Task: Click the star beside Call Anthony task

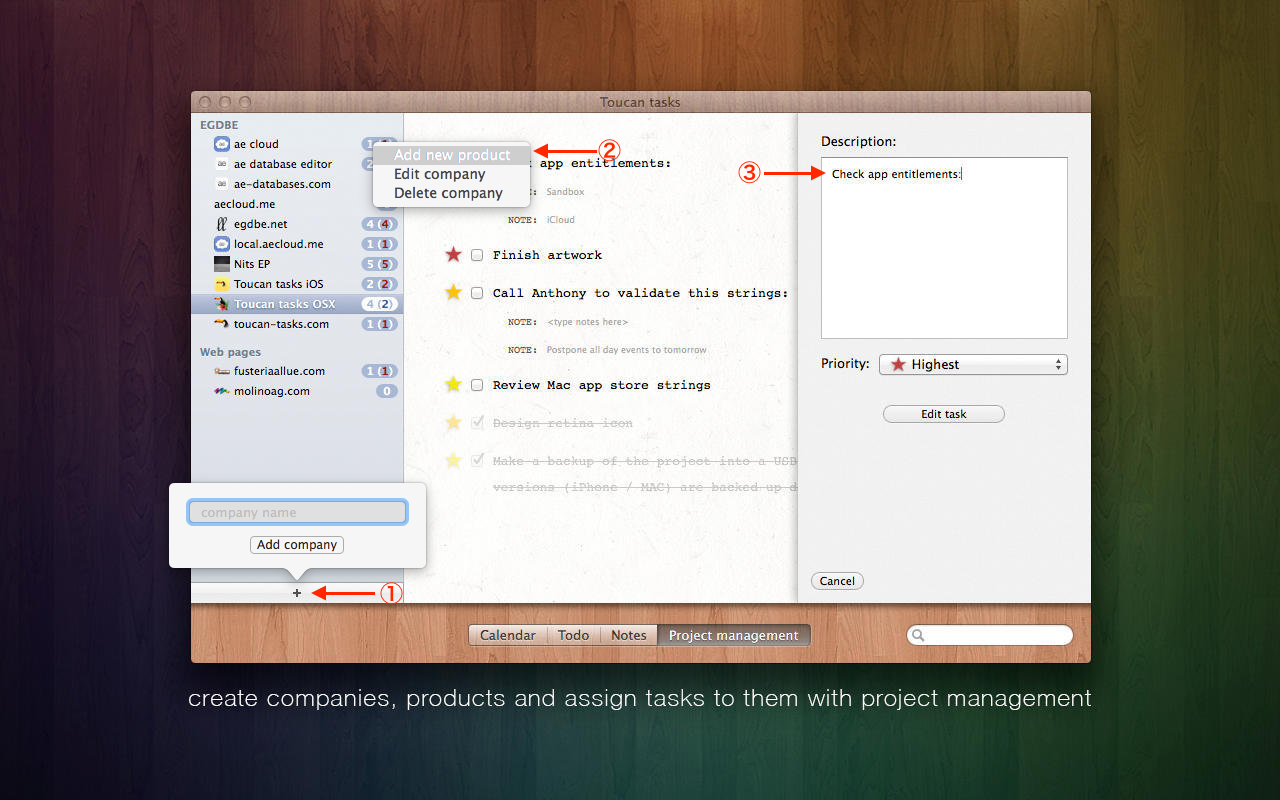Action: (x=453, y=293)
